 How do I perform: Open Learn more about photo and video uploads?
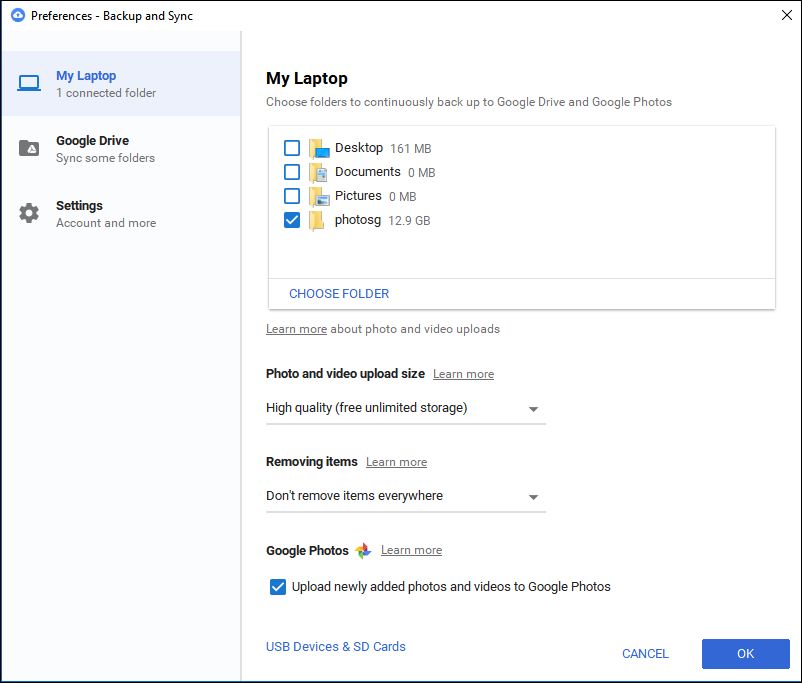(296, 329)
